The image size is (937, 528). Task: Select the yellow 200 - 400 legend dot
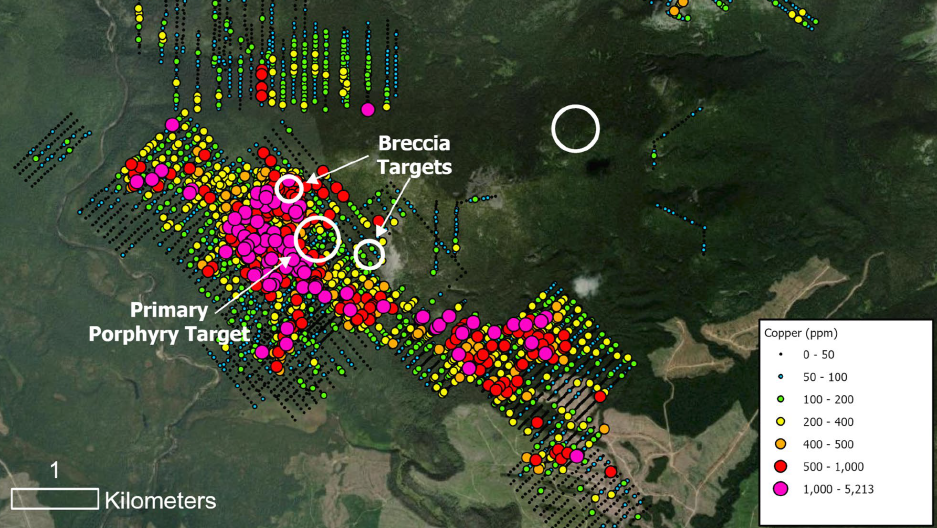pyautogui.click(x=782, y=422)
